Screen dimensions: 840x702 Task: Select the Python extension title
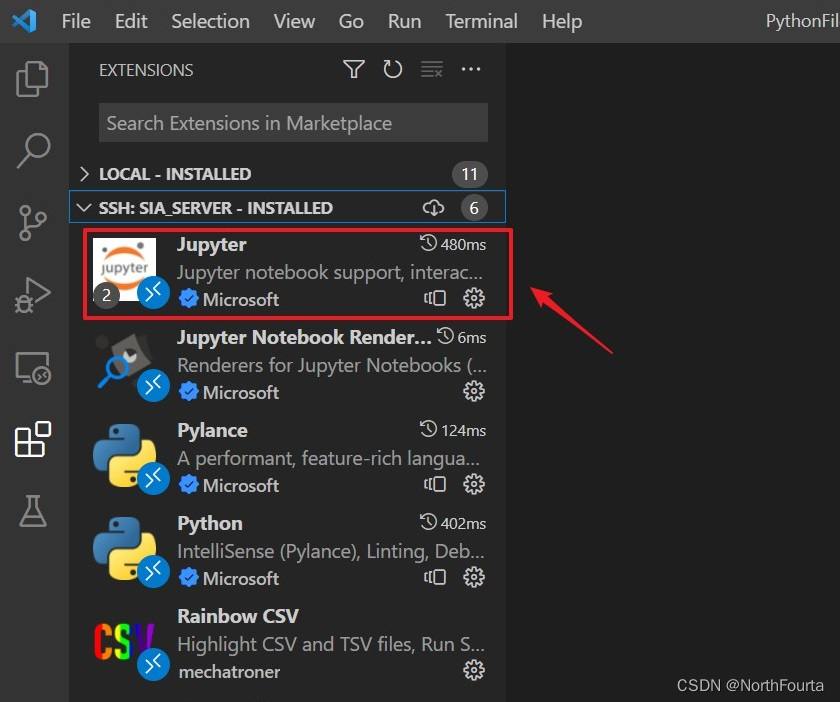tap(209, 523)
